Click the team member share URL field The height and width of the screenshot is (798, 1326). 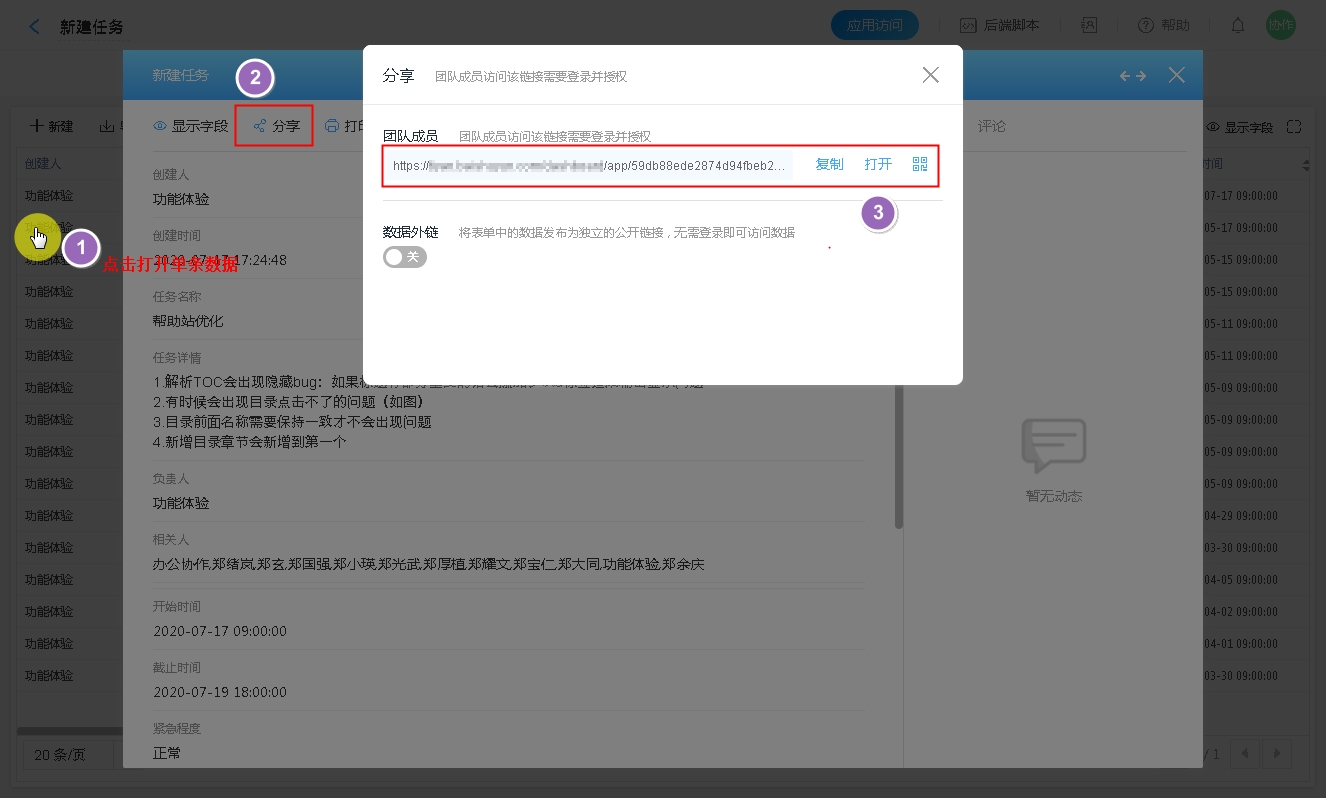590,166
